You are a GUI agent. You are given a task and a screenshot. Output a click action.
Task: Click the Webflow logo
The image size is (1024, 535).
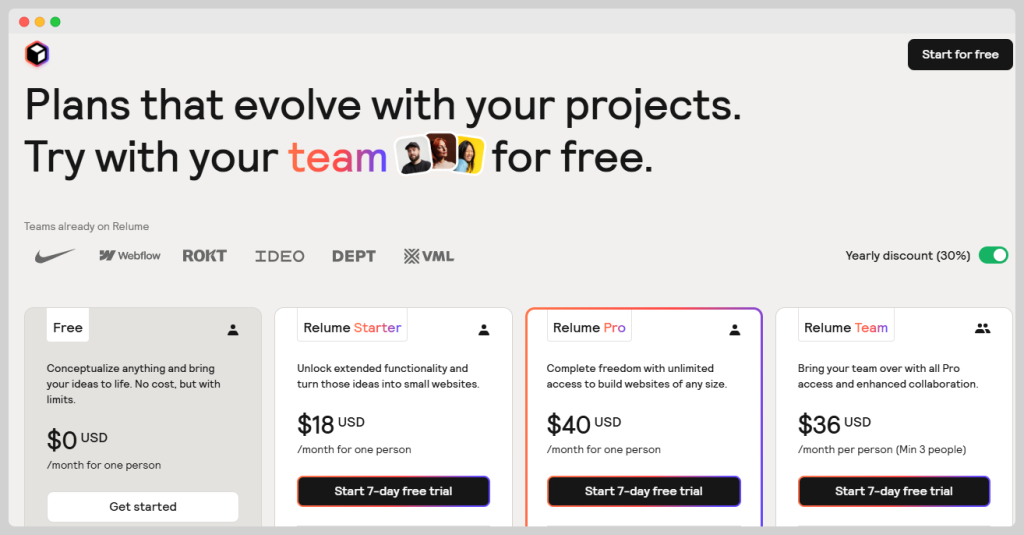(x=130, y=256)
